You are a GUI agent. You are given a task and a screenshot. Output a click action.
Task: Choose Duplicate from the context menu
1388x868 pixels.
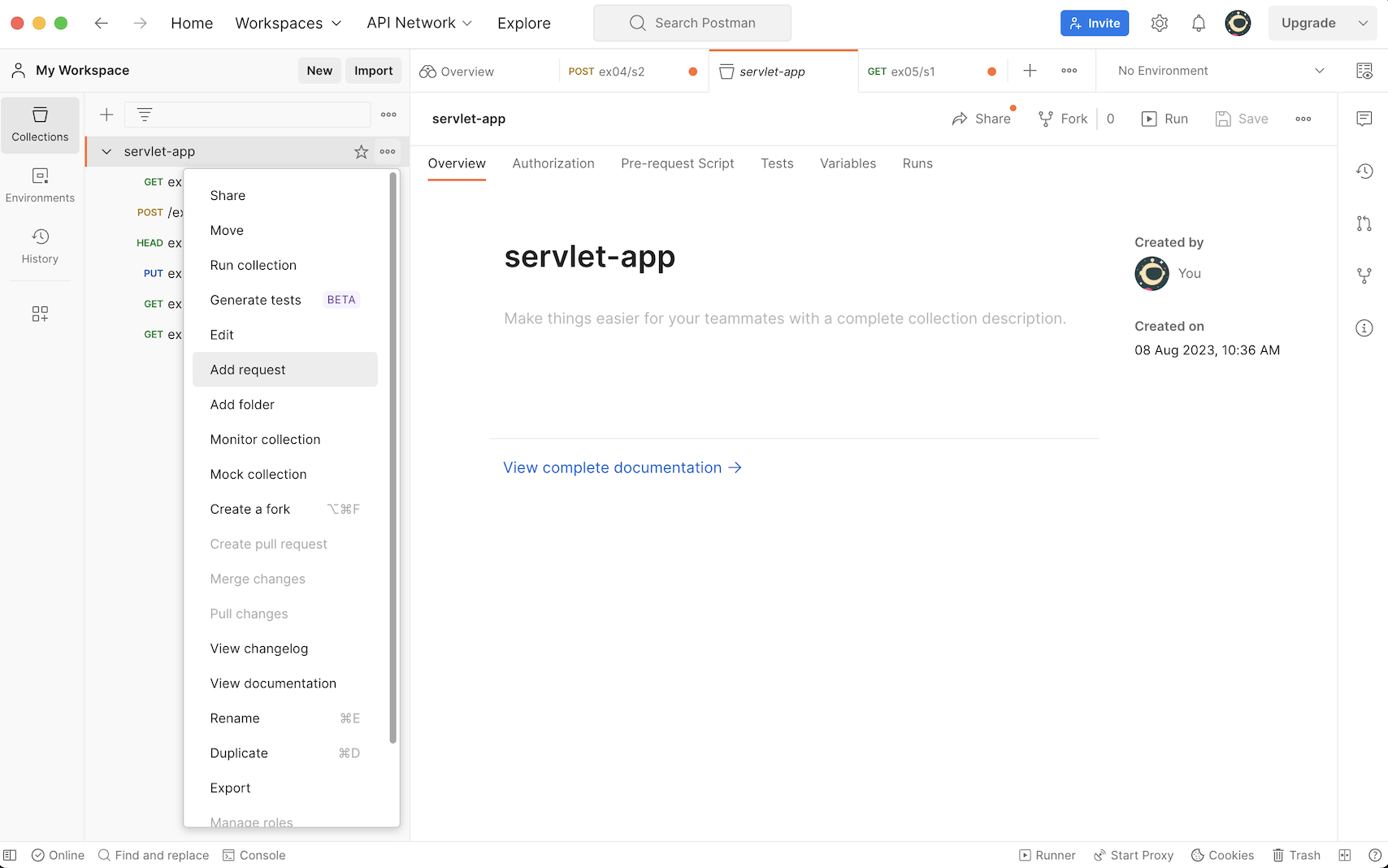[285, 753]
